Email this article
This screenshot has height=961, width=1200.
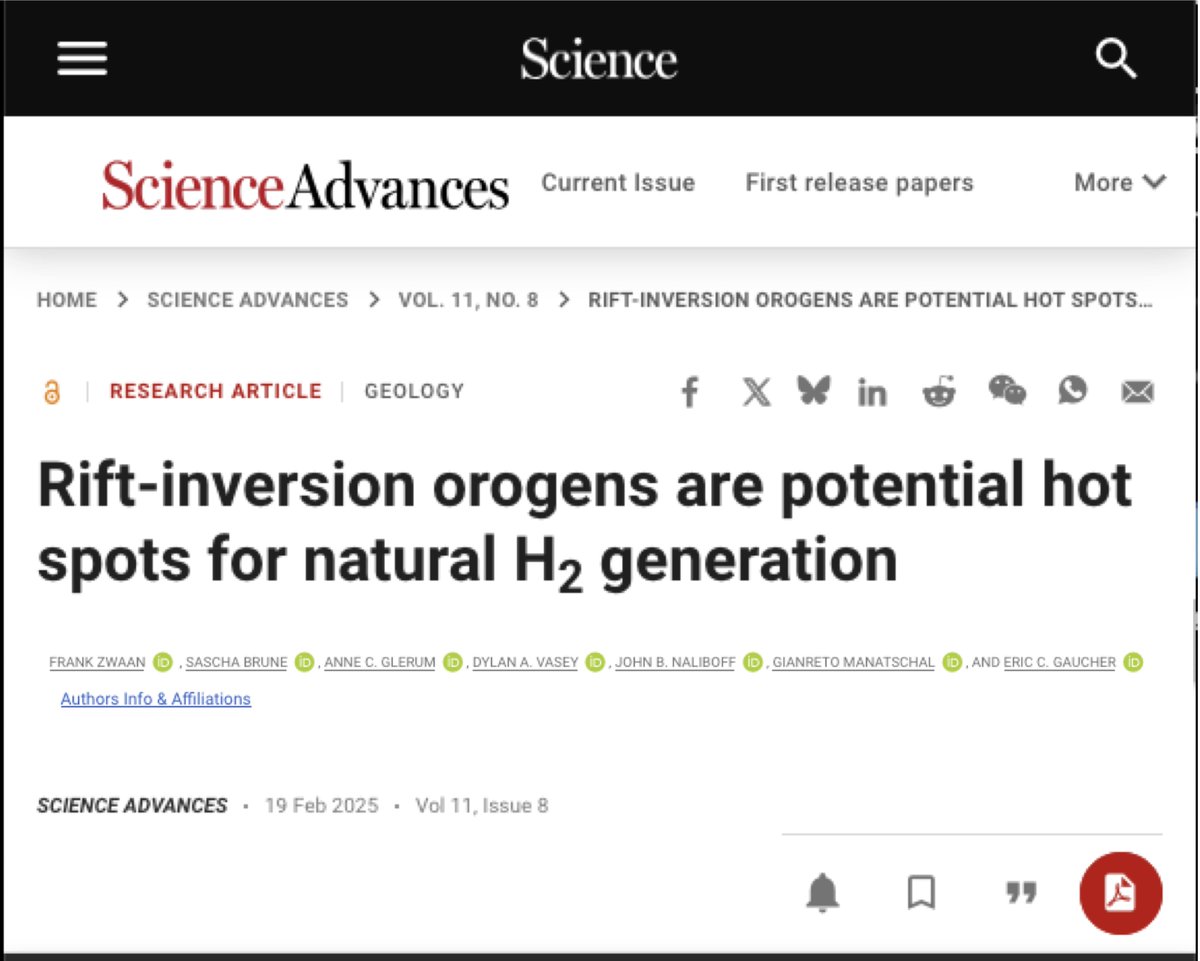1137,392
